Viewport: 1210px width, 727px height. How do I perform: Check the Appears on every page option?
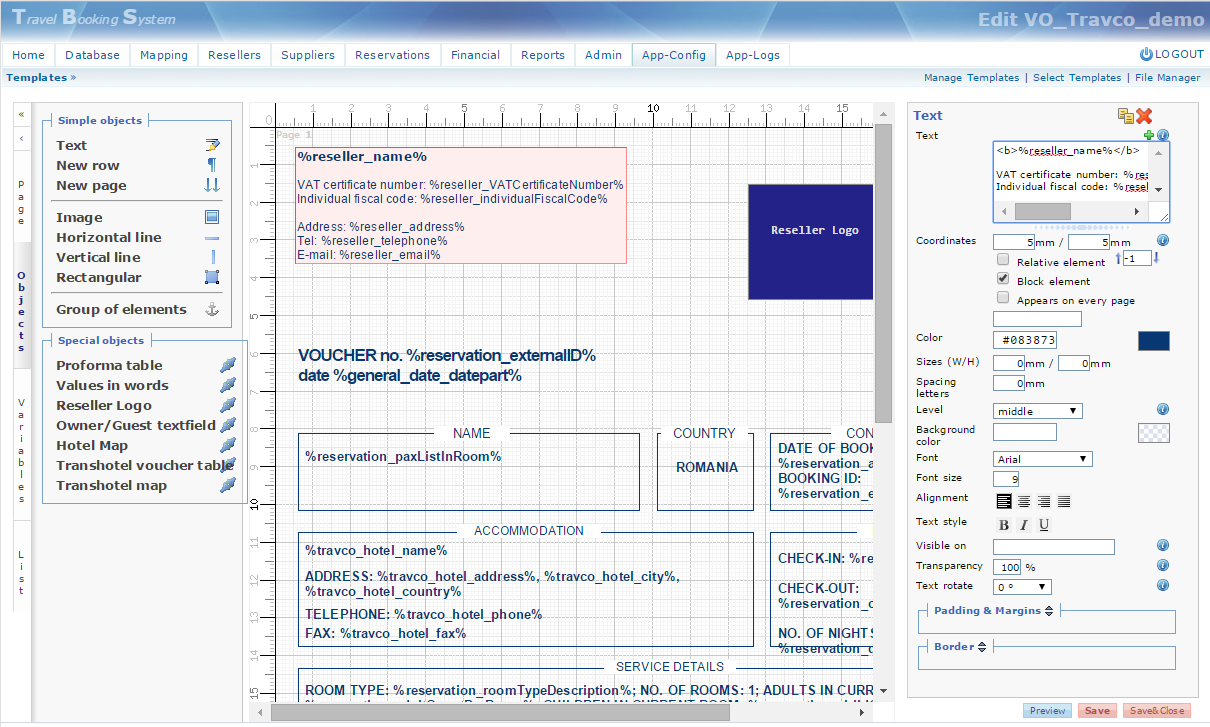[1003, 298]
